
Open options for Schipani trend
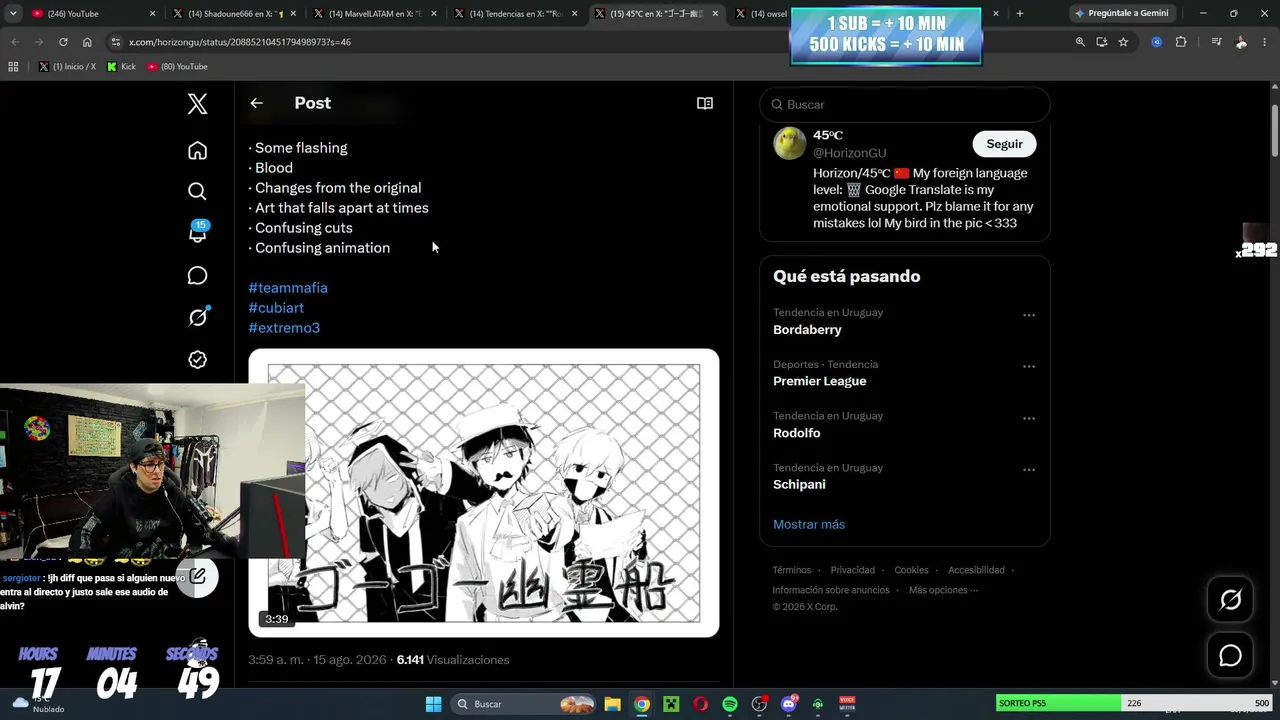click(x=1028, y=470)
